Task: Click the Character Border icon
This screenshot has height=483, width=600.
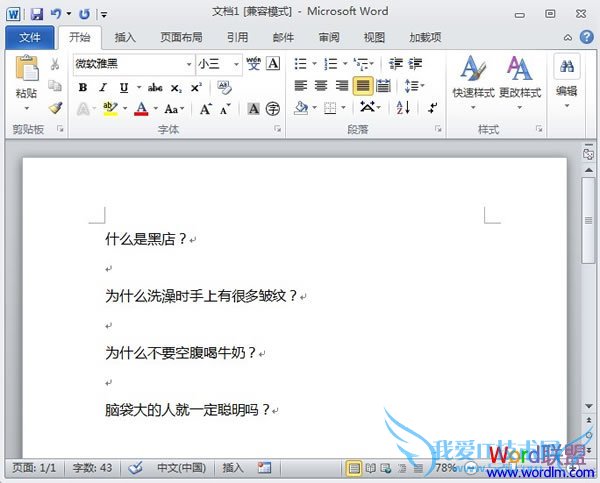Action: tap(273, 64)
